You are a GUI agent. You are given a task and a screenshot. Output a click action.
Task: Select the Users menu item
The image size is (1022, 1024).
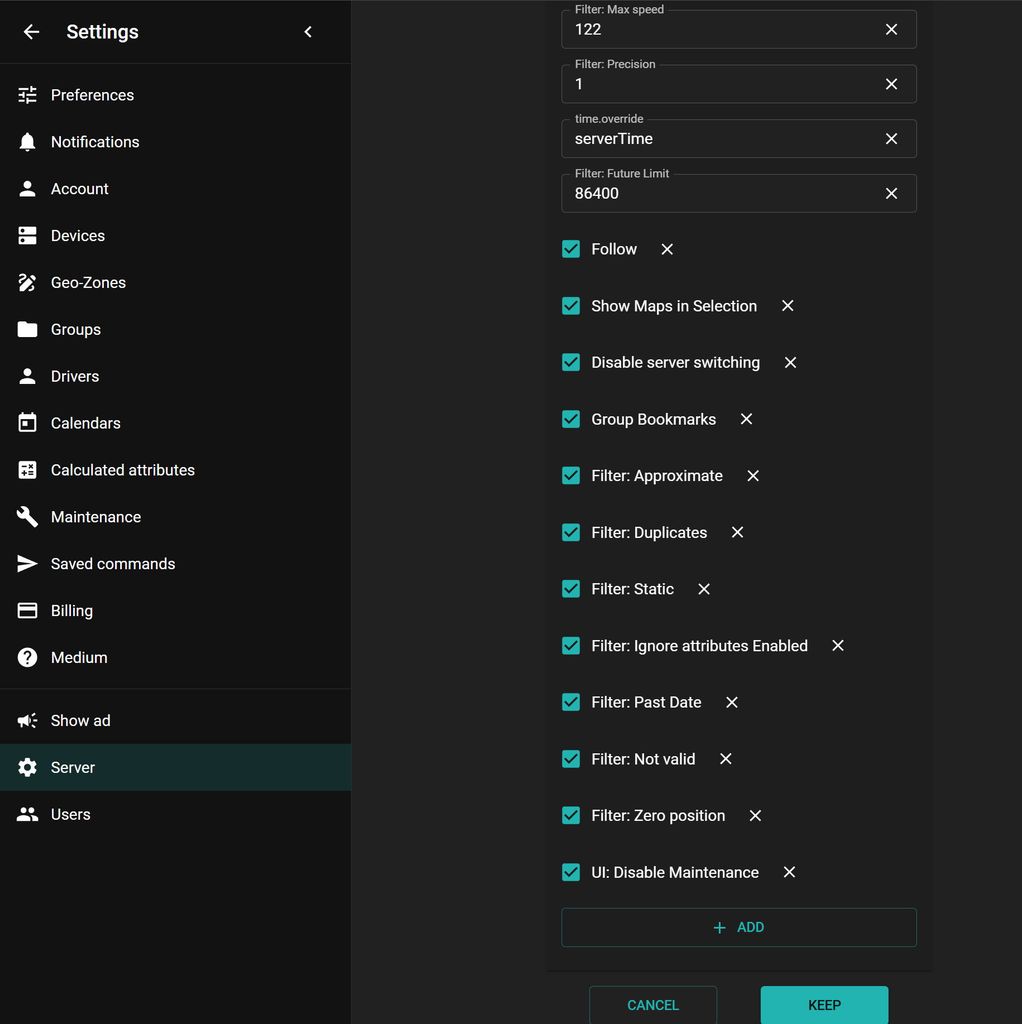175,814
